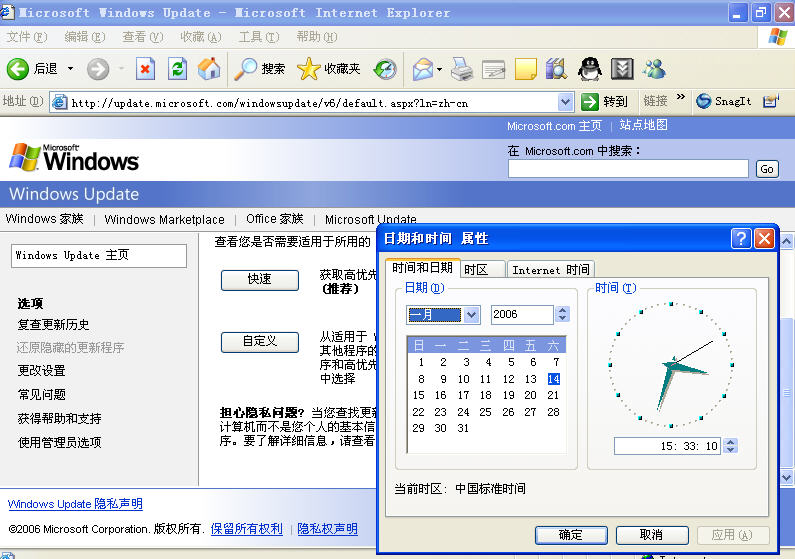Open 使用管理员选项 in the sidebar
The height and width of the screenshot is (559, 795).
[59, 442]
